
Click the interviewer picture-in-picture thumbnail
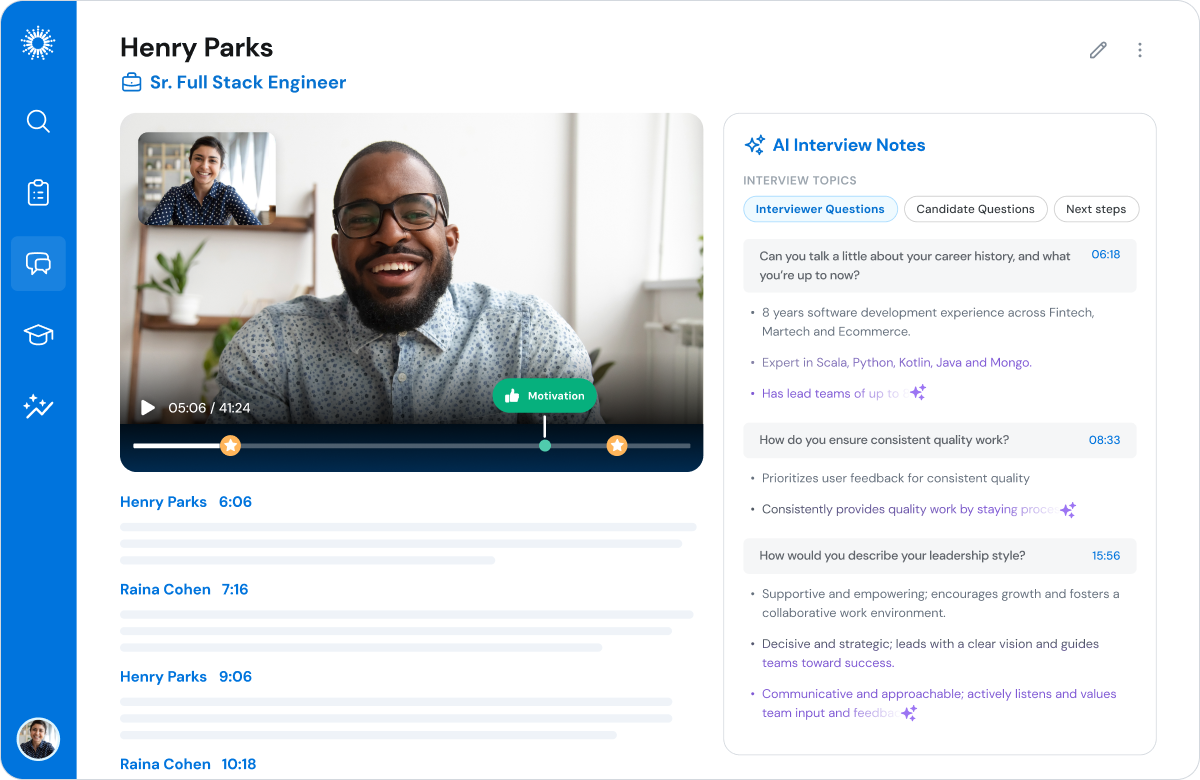point(207,179)
